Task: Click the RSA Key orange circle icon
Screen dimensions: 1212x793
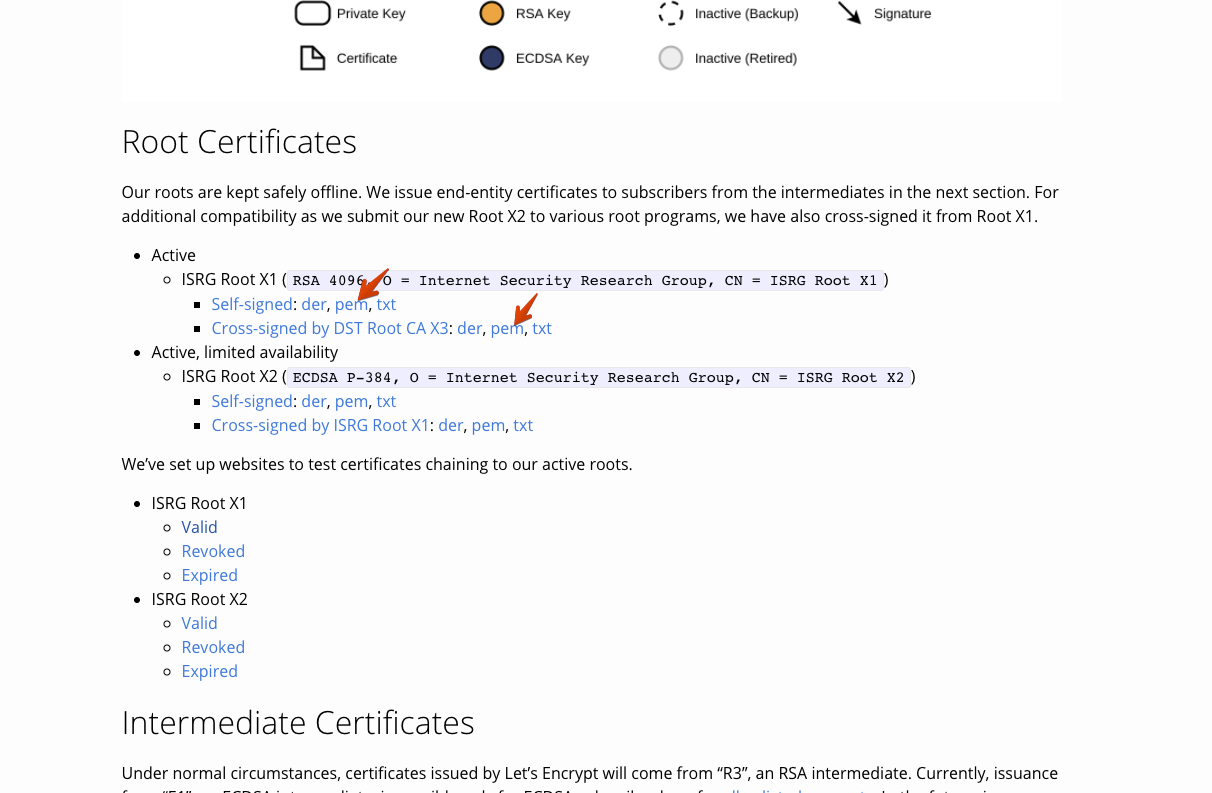Action: (490, 13)
